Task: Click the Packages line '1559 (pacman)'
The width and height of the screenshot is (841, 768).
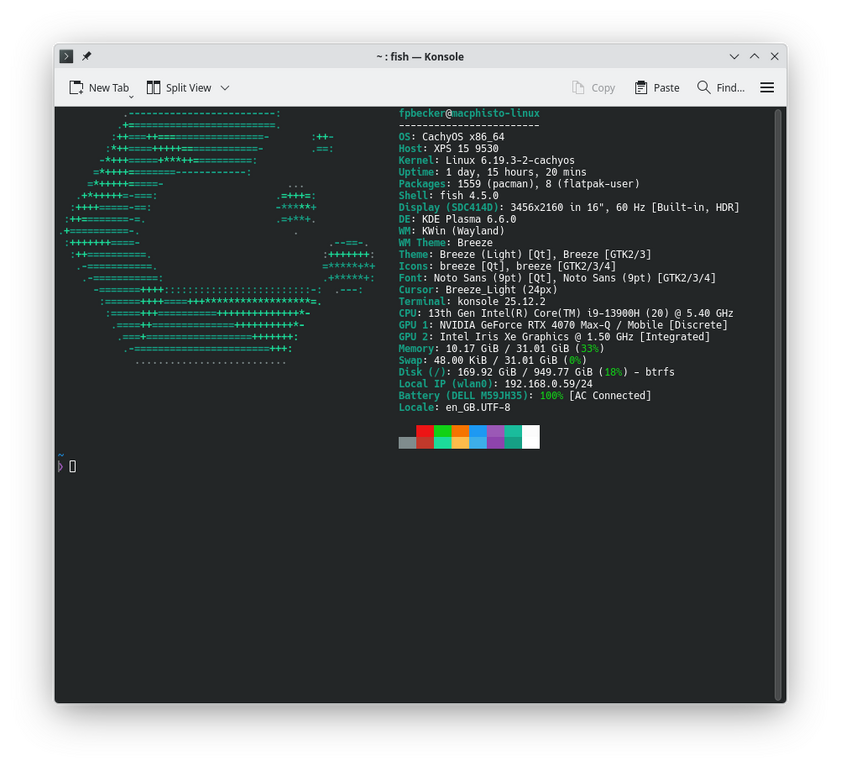Action: point(496,184)
